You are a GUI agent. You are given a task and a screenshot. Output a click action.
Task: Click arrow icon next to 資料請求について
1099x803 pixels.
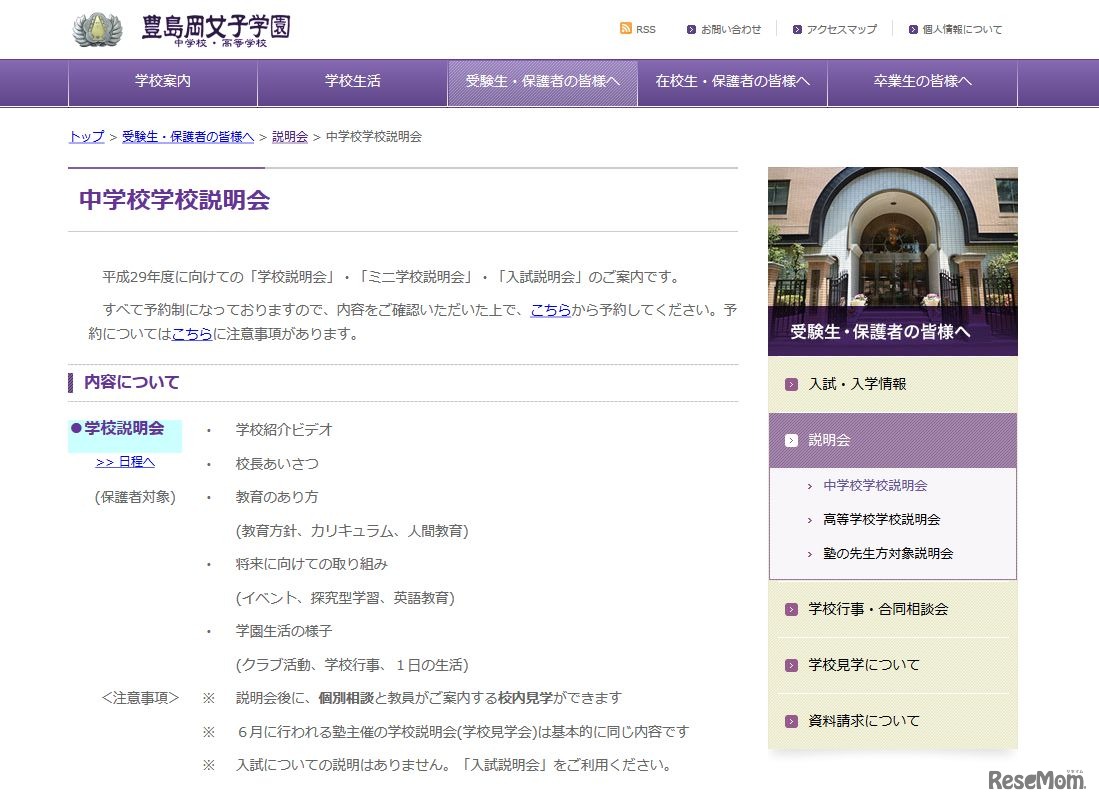click(792, 721)
